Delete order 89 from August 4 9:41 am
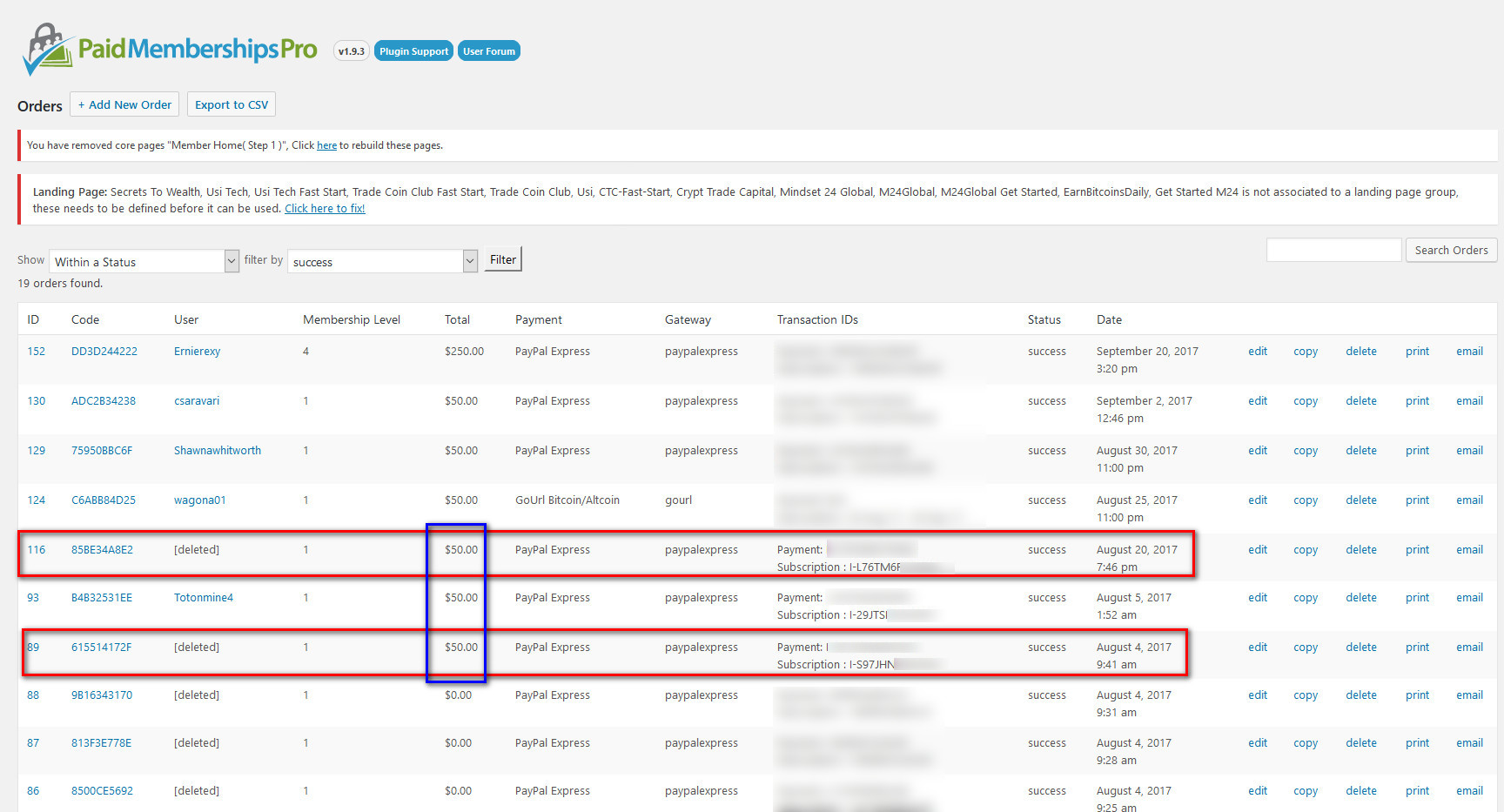The image size is (1504, 812). 1361,648
